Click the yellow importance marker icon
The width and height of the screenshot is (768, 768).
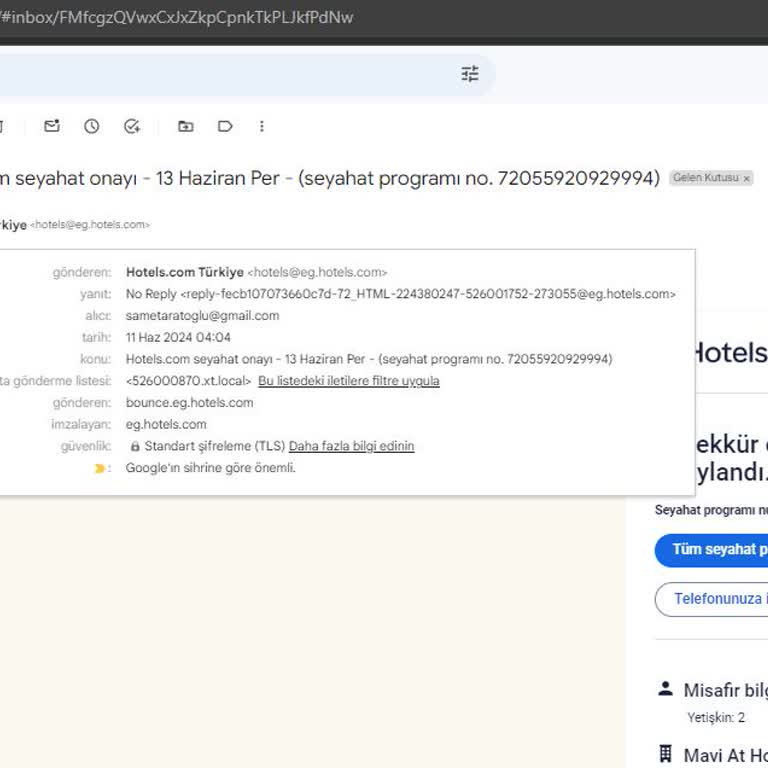(x=100, y=468)
